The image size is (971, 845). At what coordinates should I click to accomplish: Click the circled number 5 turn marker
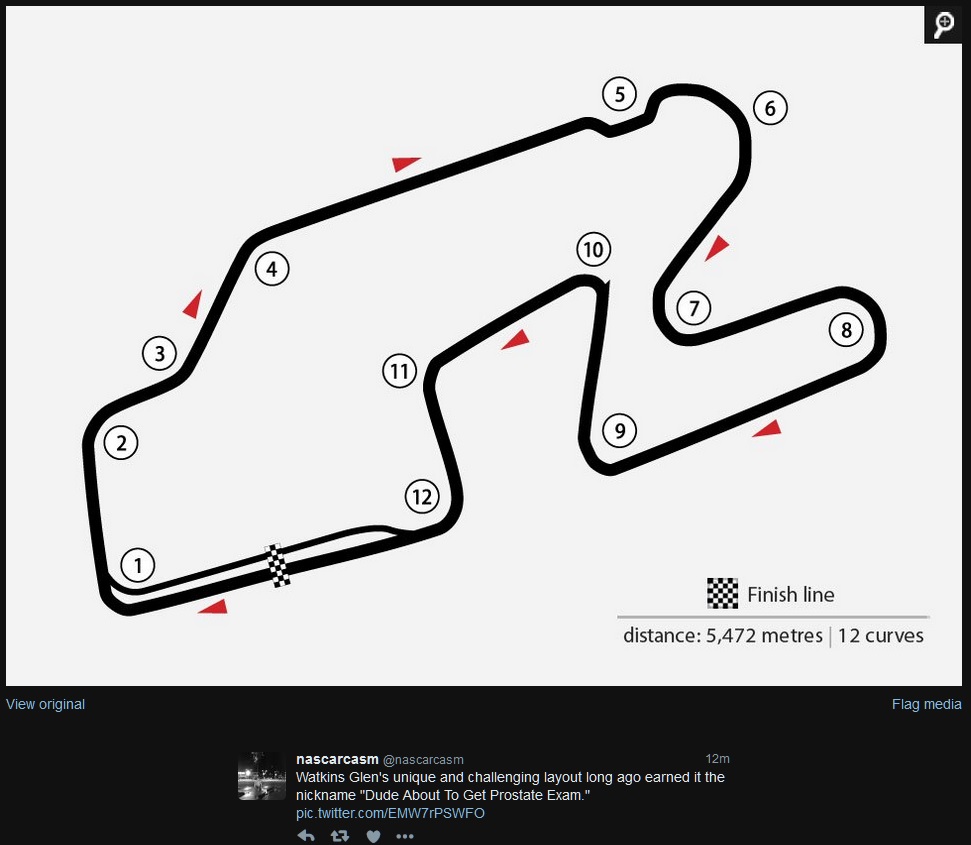pos(619,94)
